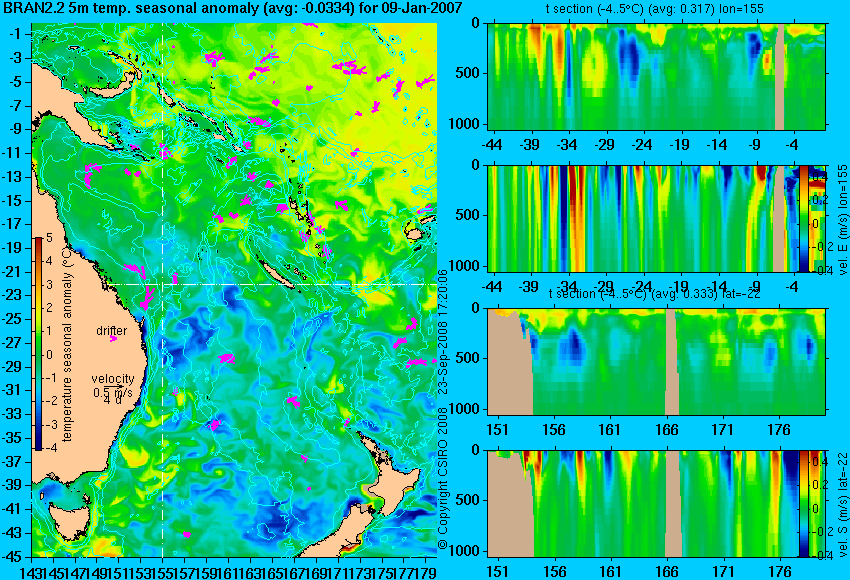Image resolution: width=850 pixels, height=580 pixels.
Task: Click '0.2' tick on the vel. S colorbar
Action: (x=820, y=485)
